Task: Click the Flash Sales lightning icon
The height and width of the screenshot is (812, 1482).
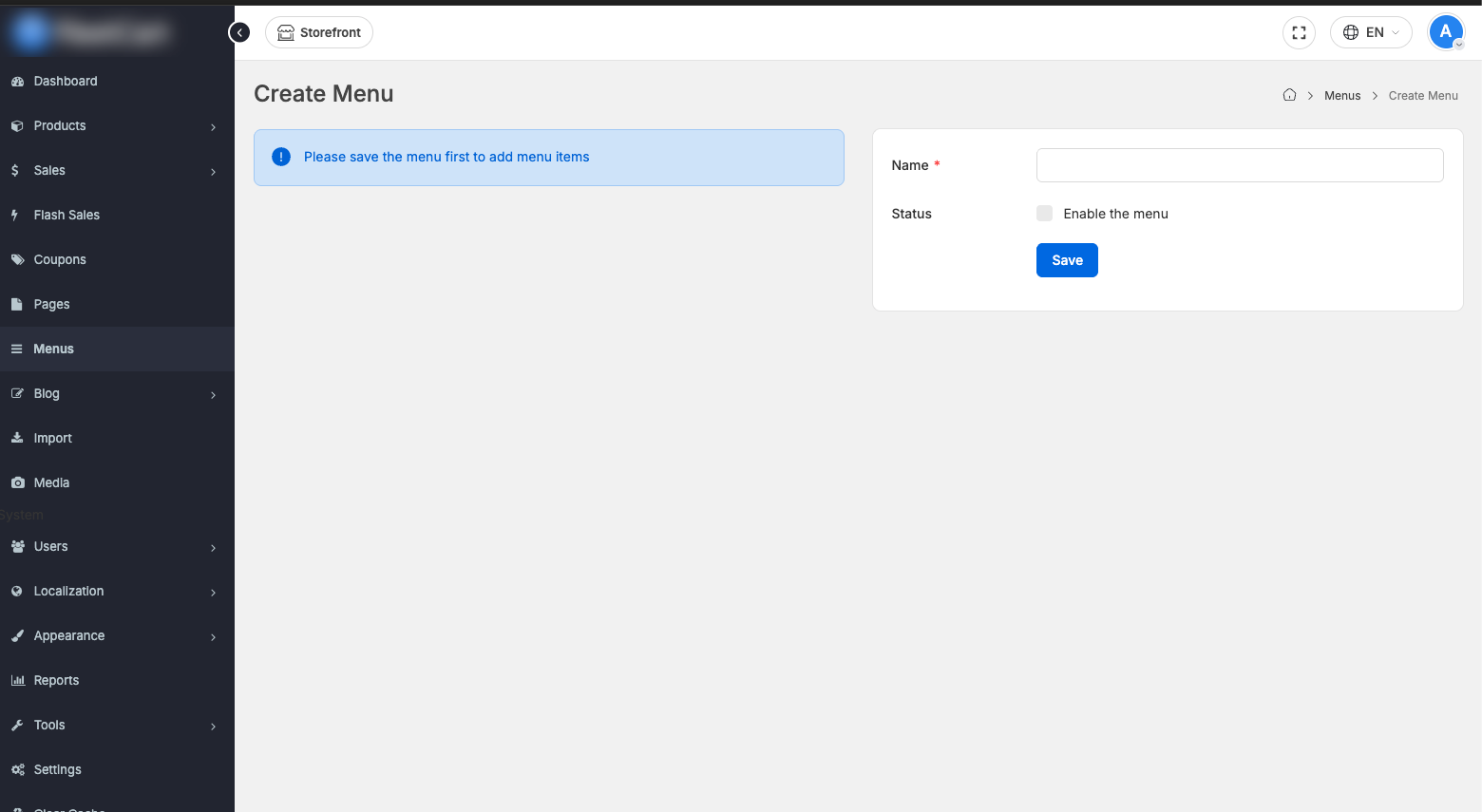Action: [x=15, y=215]
